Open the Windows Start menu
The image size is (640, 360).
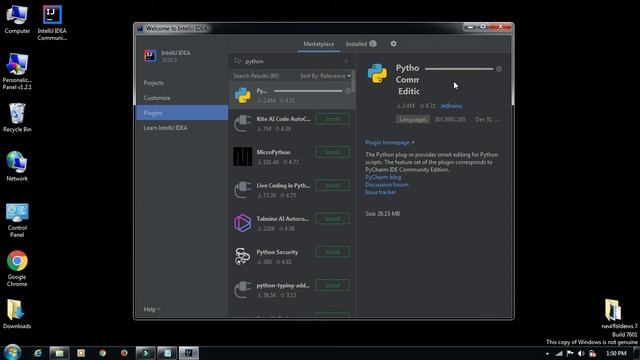click(12, 353)
